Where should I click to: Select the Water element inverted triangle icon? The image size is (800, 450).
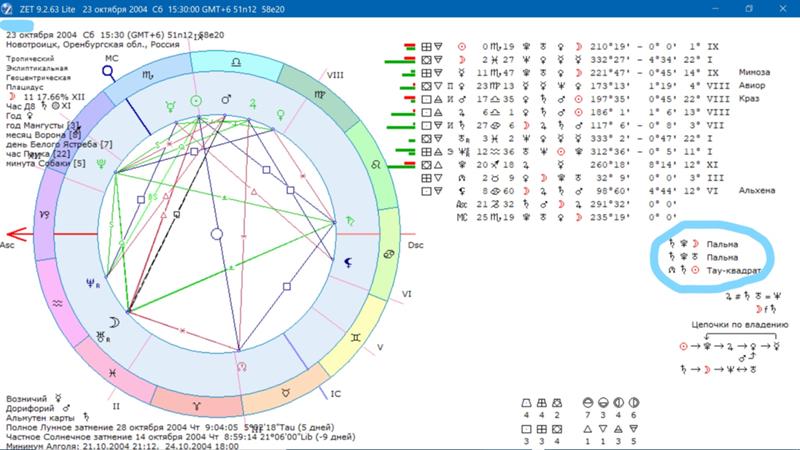point(603,429)
